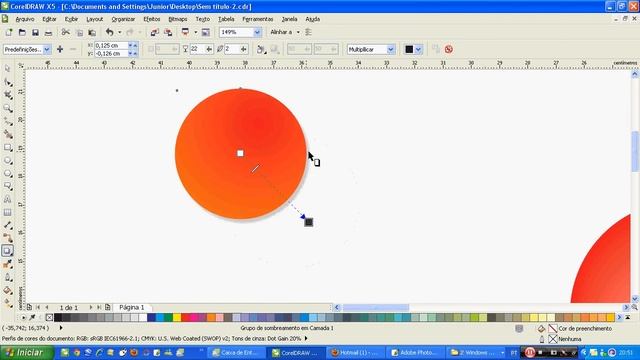Viewport: 640px width, 360px height.
Task: Open the zoom level 149% dropdown
Action: coord(257,32)
